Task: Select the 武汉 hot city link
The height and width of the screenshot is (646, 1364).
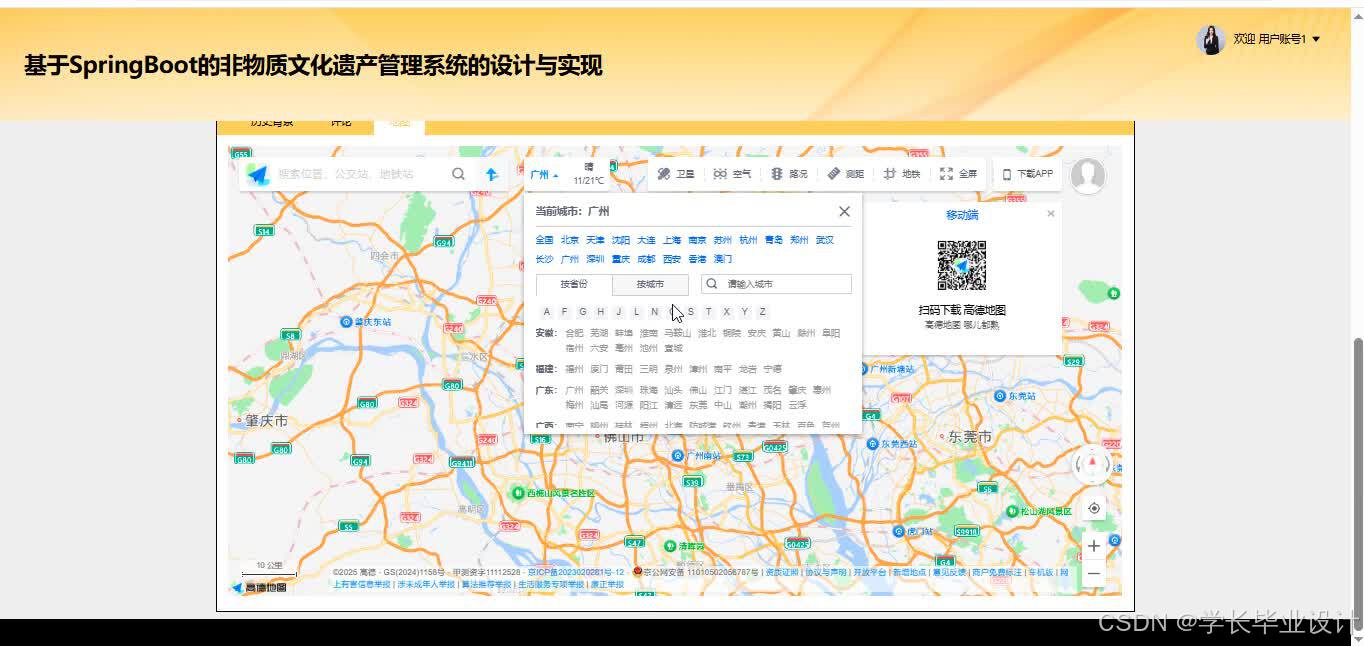Action: (x=824, y=240)
